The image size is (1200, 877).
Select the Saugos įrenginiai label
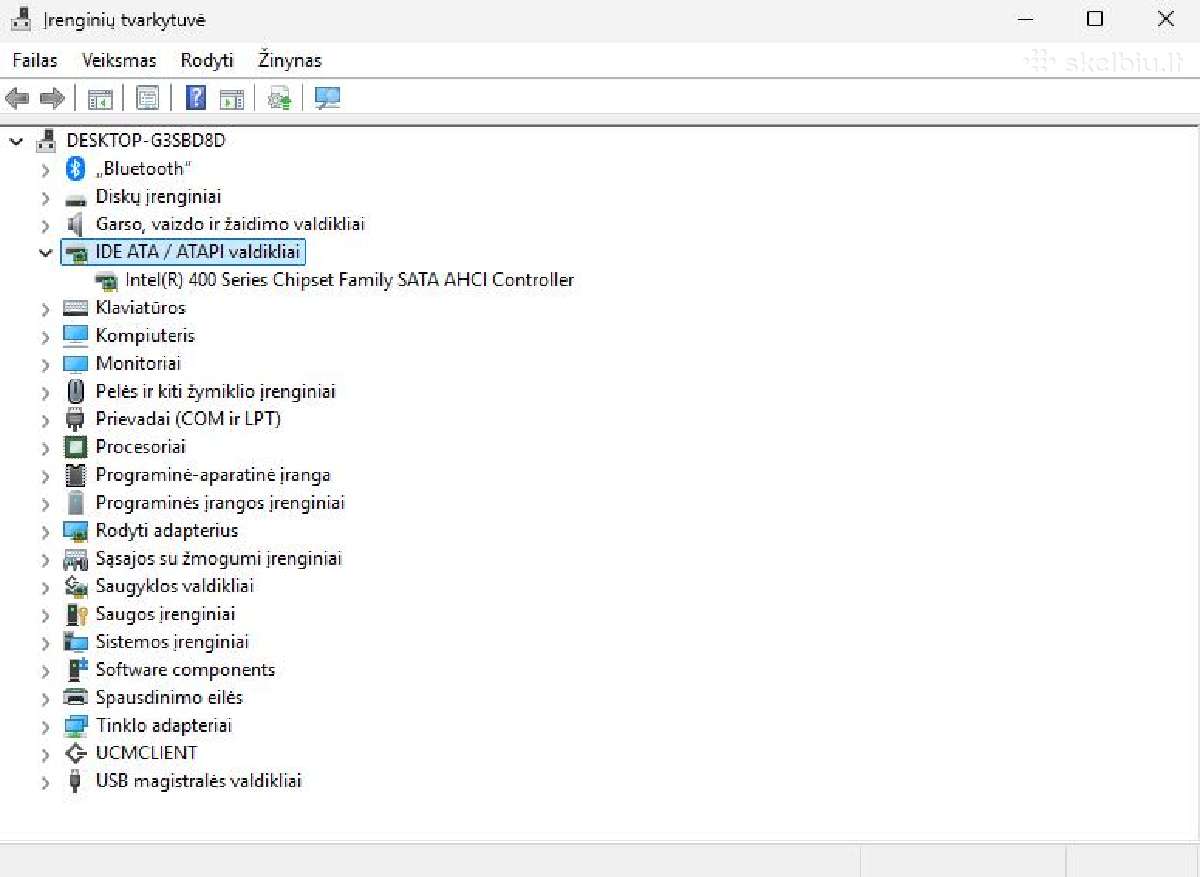pyautogui.click(x=165, y=614)
